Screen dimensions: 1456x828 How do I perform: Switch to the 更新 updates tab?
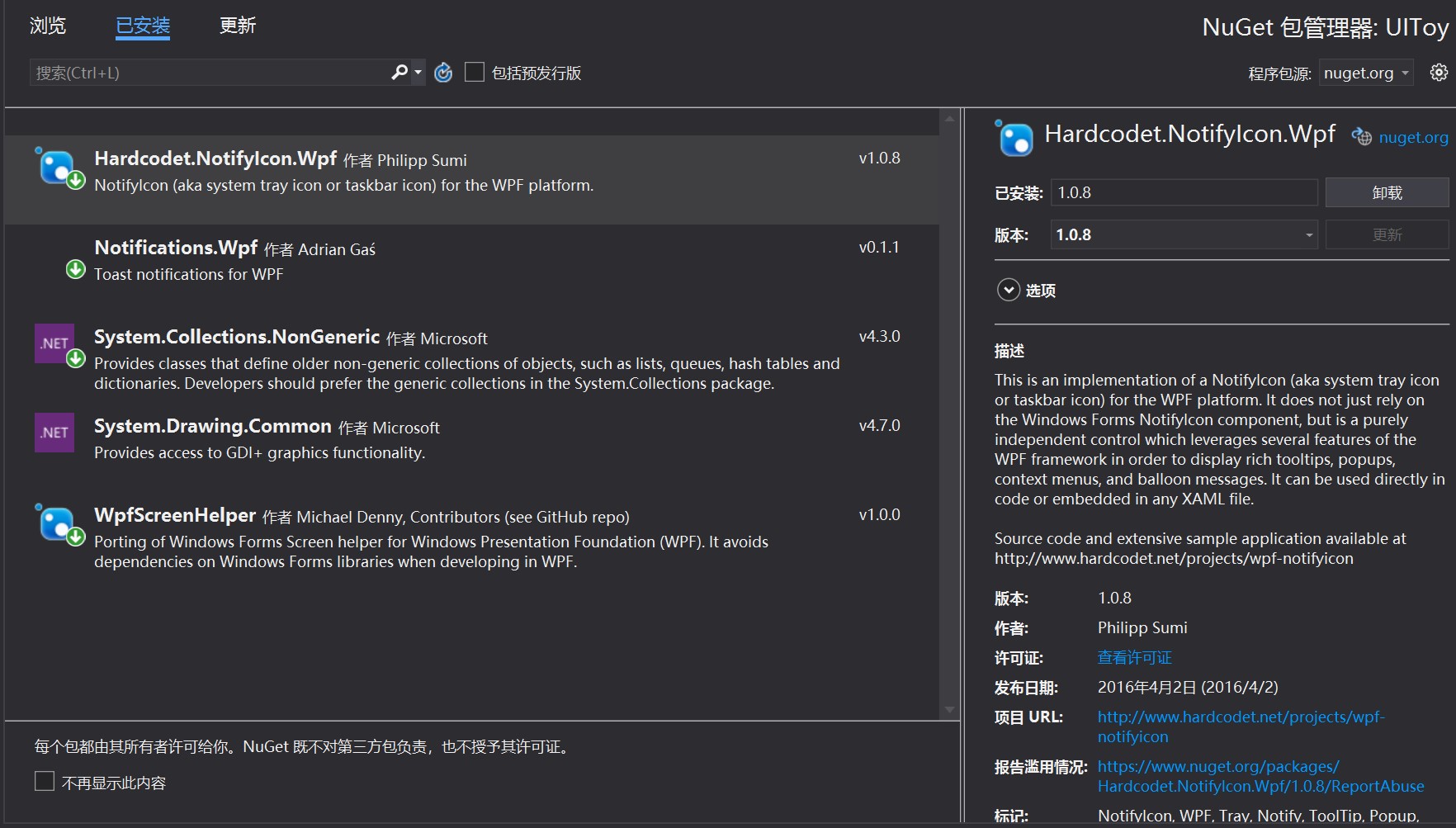238,26
